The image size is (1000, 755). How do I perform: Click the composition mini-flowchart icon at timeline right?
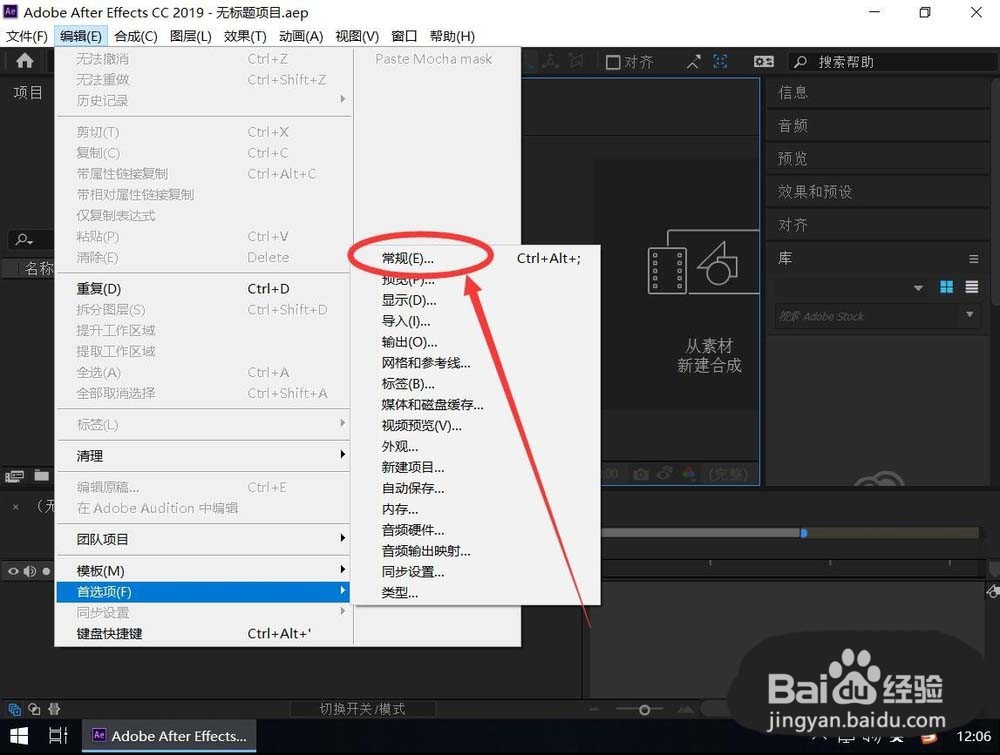[x=992, y=592]
